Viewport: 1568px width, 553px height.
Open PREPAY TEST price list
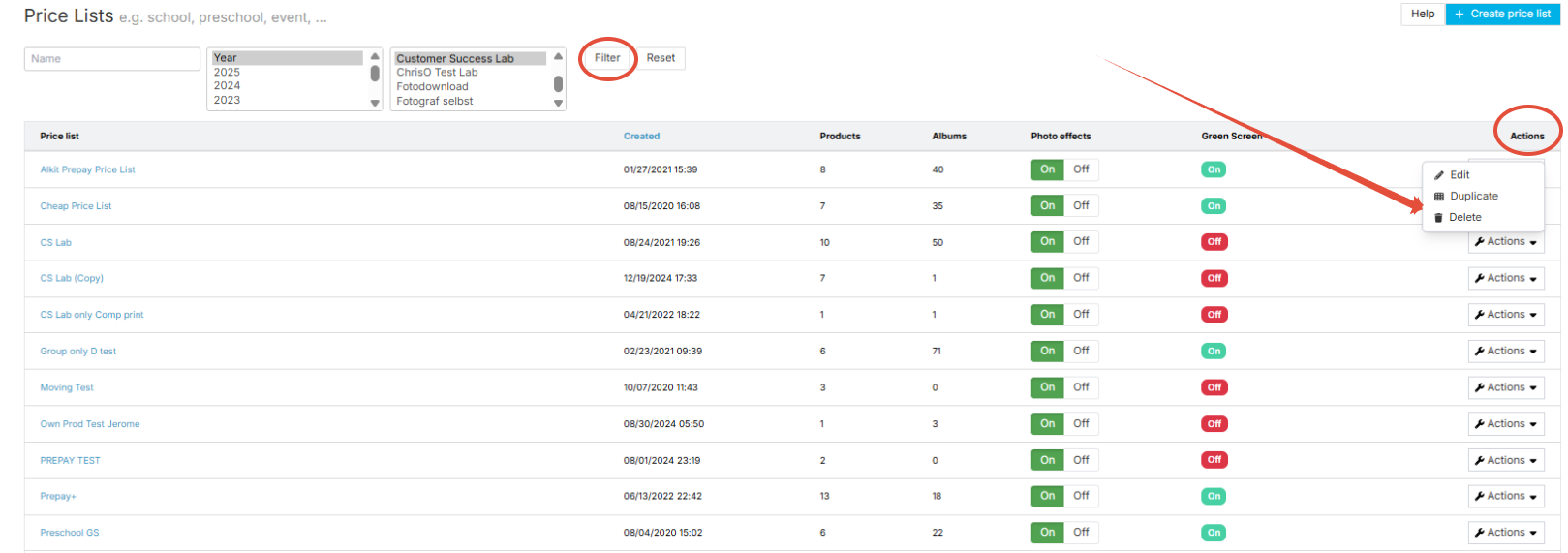(x=70, y=461)
